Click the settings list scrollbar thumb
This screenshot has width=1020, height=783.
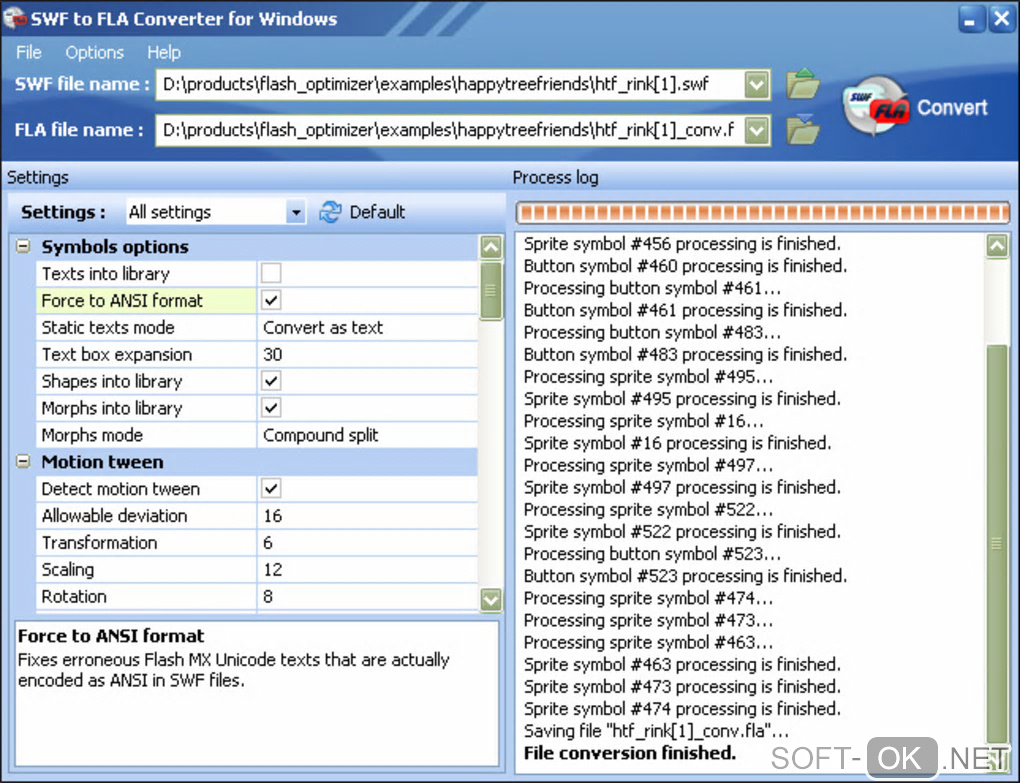point(491,290)
